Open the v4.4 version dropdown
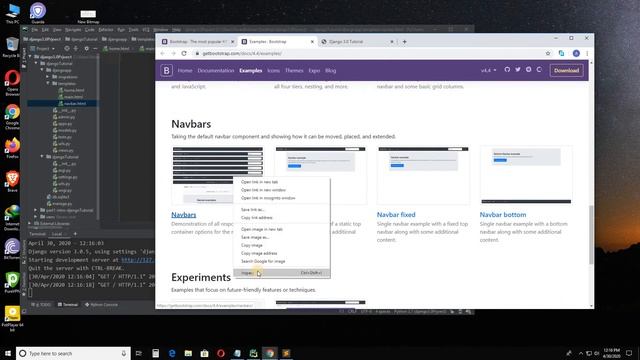 [x=488, y=70]
